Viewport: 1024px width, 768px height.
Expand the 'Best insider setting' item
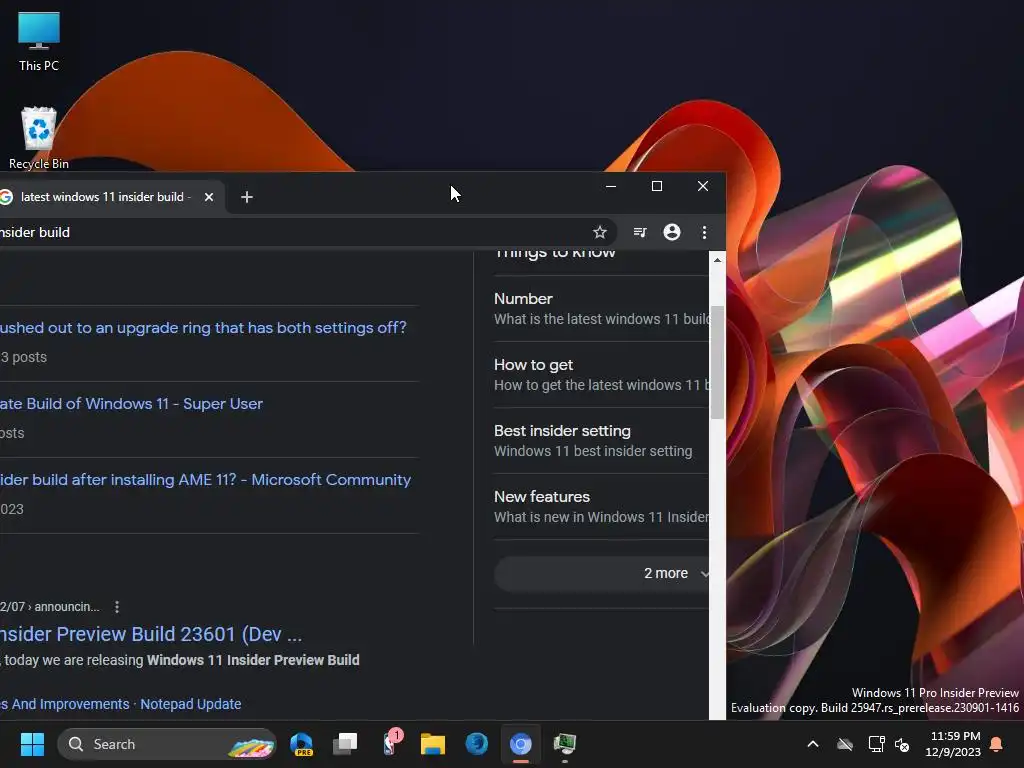601,440
